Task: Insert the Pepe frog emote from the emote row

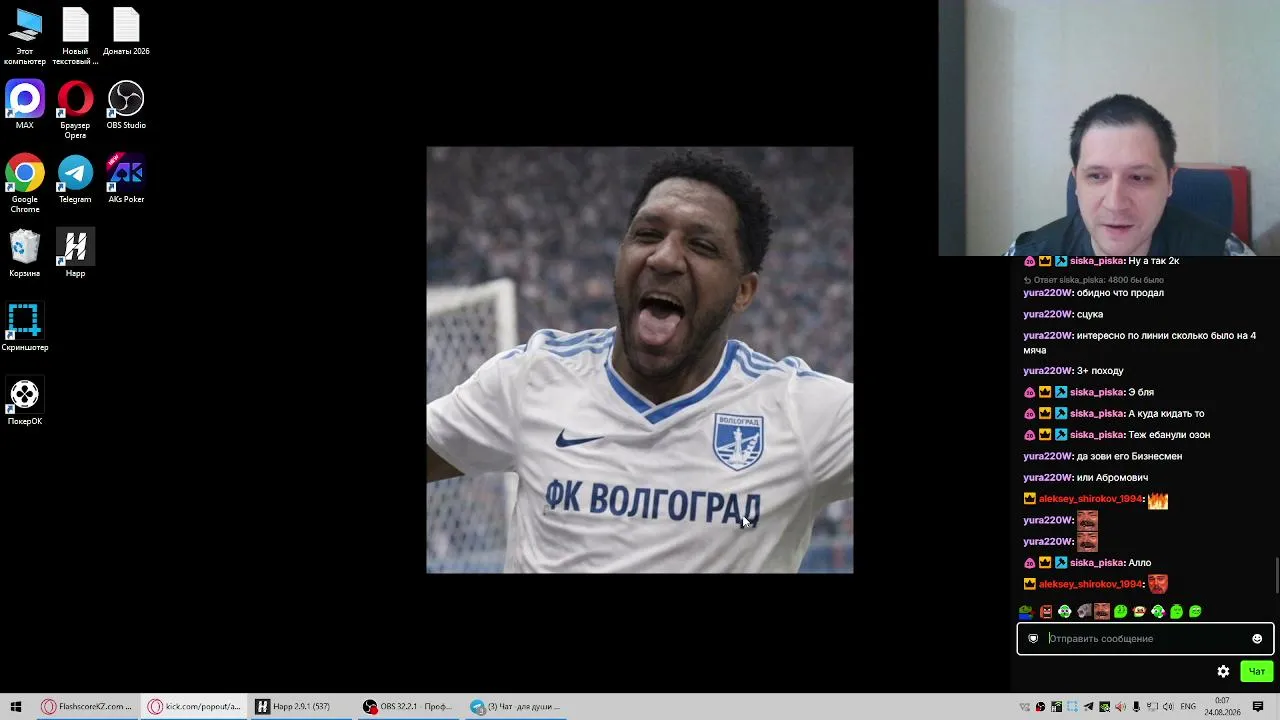Action: point(1026,611)
